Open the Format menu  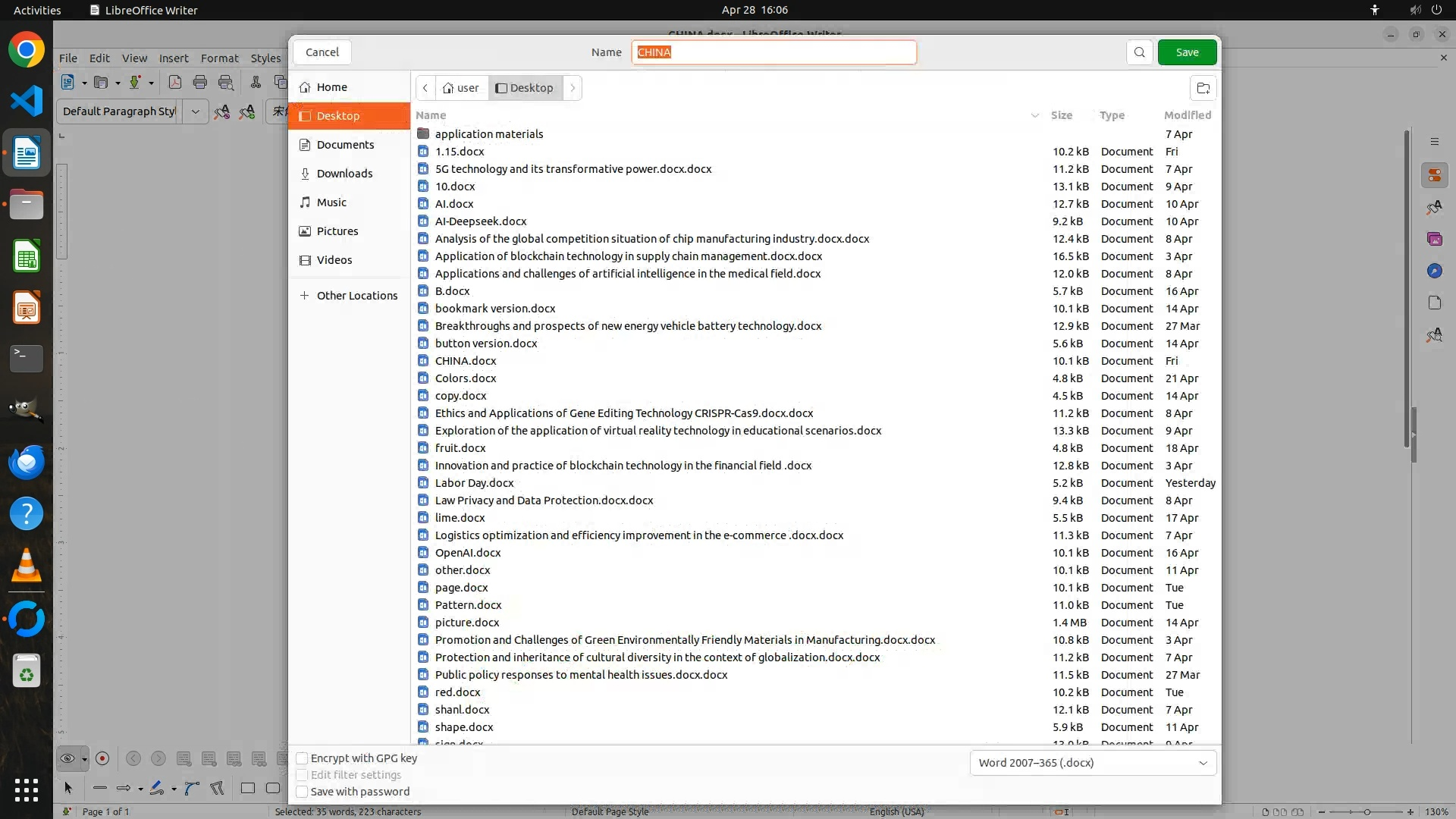point(219,58)
